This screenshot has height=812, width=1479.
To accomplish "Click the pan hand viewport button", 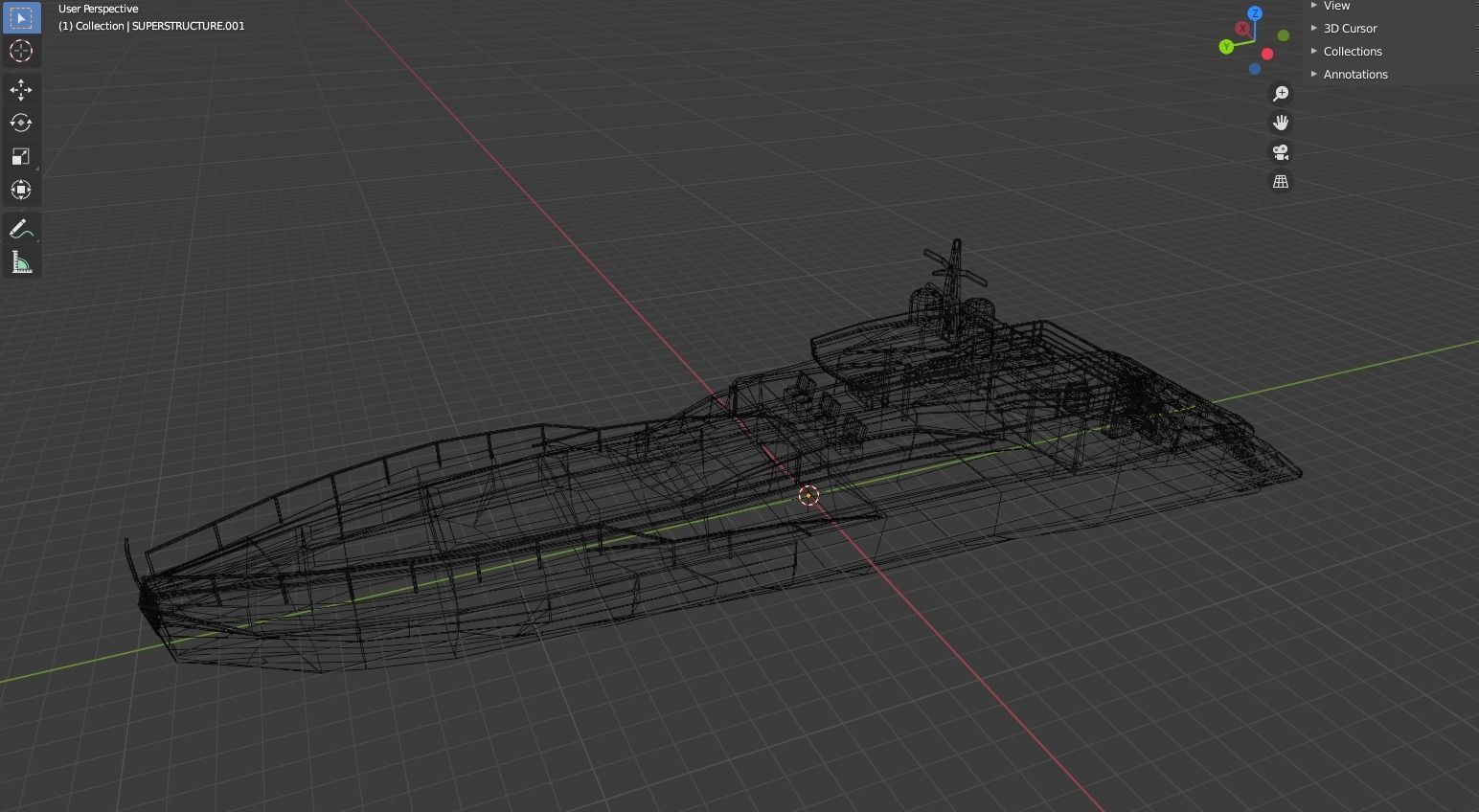I will (1281, 123).
